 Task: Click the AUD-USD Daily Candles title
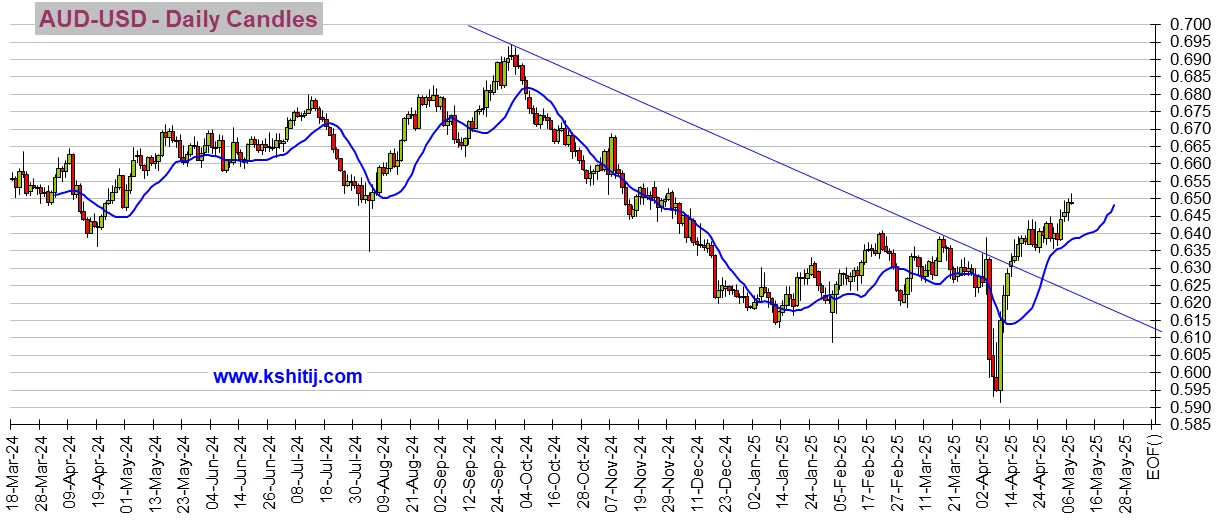coord(179,19)
